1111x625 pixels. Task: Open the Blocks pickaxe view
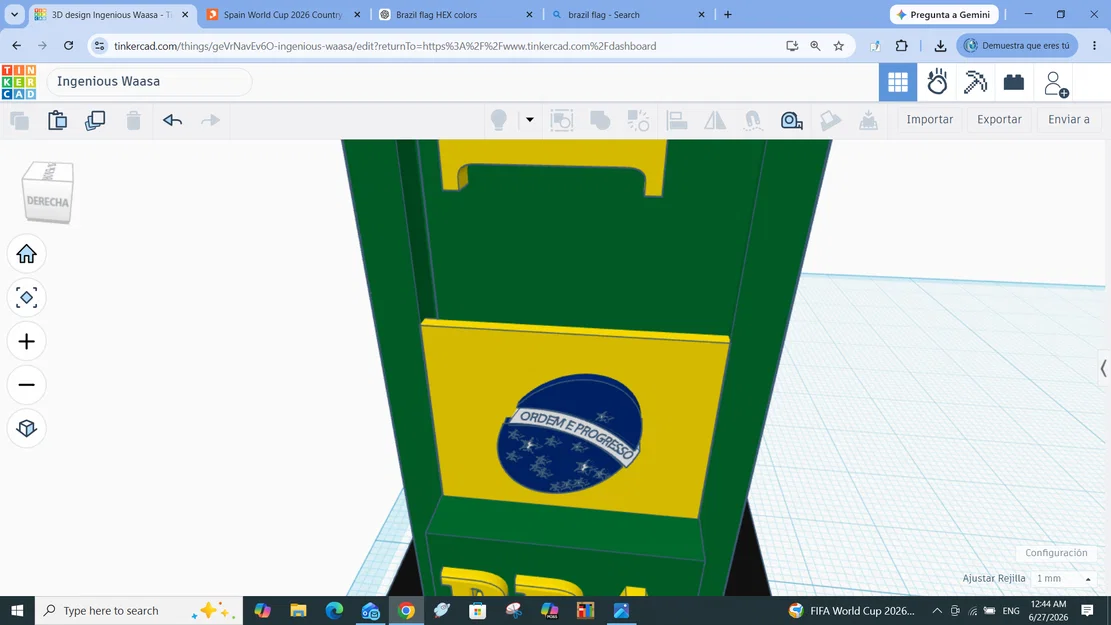(x=975, y=82)
